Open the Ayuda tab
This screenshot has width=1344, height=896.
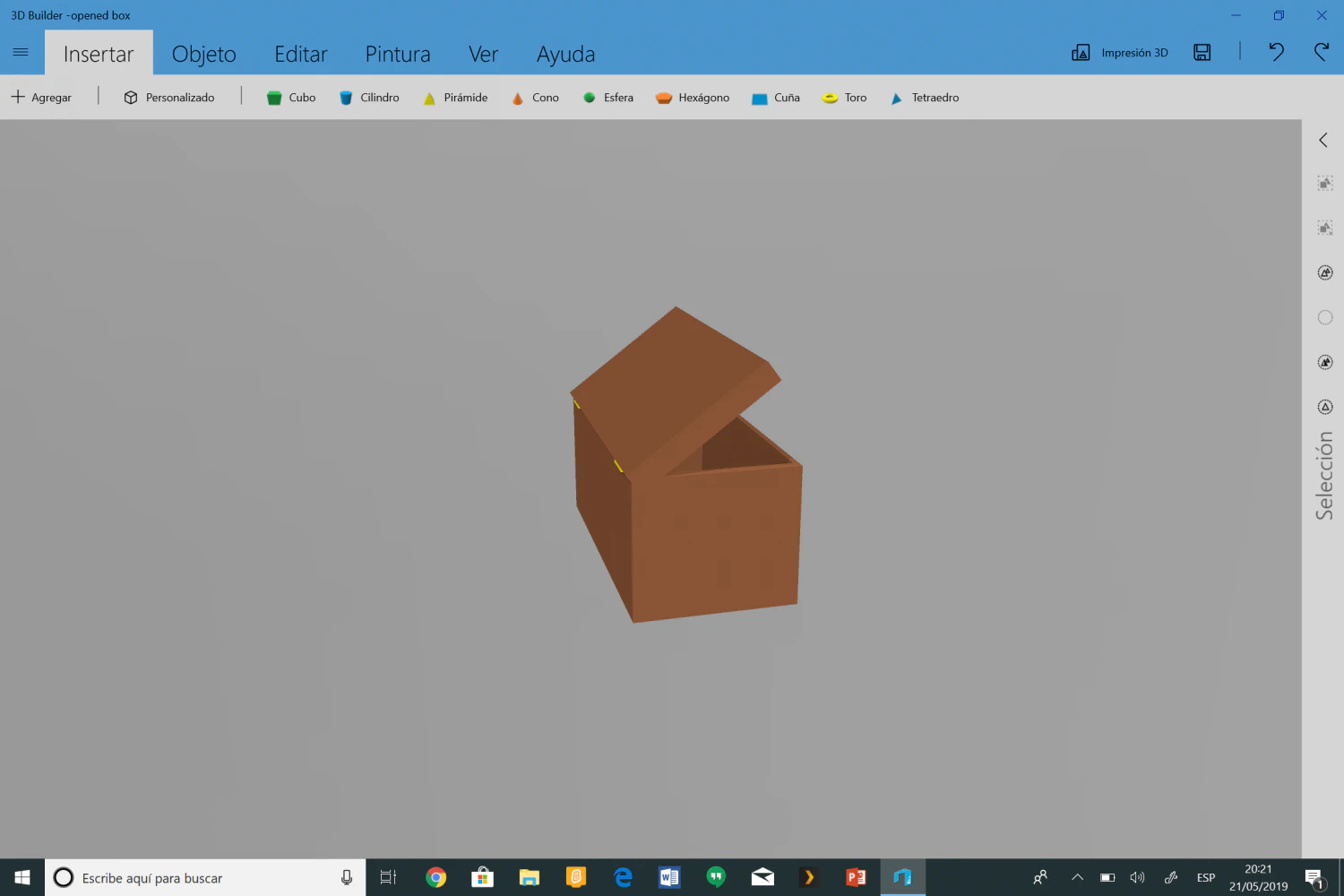coord(566,54)
